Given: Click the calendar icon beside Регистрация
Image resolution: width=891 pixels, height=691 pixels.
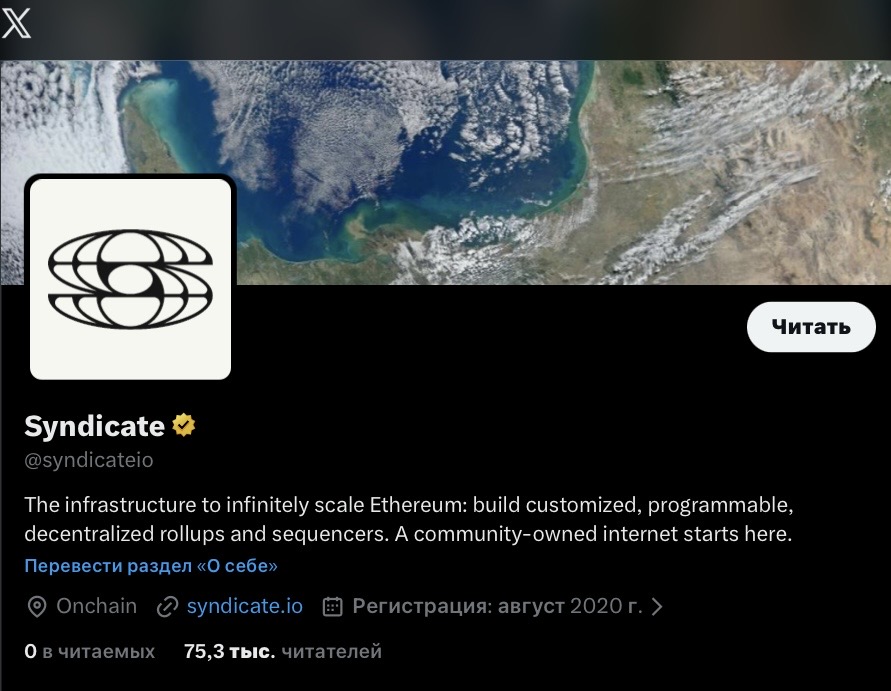Looking at the screenshot, I should point(334,606).
